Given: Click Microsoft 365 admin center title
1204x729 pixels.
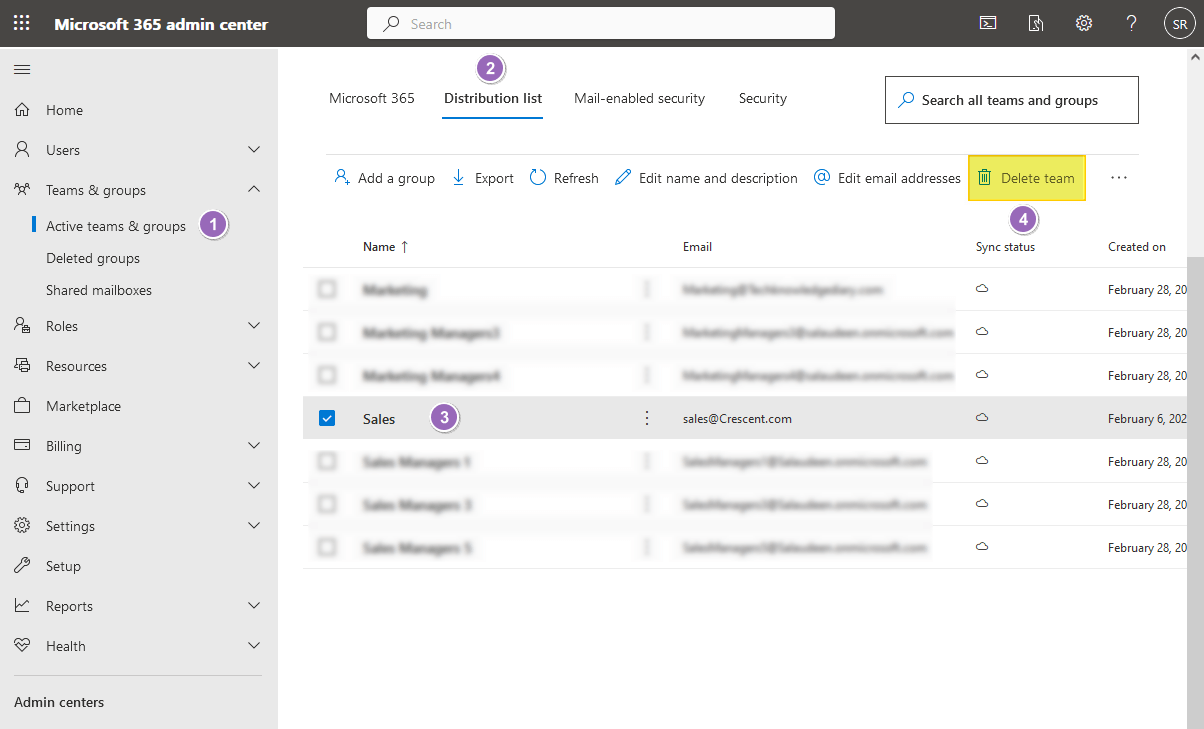Looking at the screenshot, I should pos(161,23).
